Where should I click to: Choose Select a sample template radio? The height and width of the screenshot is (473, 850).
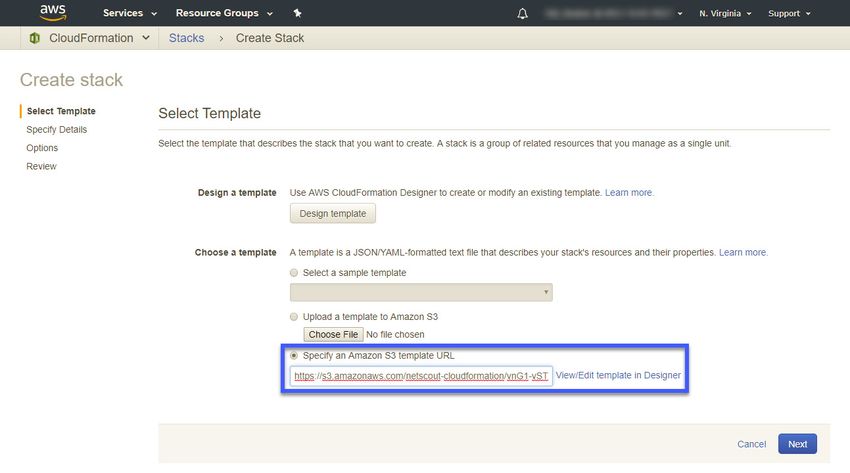(x=294, y=273)
